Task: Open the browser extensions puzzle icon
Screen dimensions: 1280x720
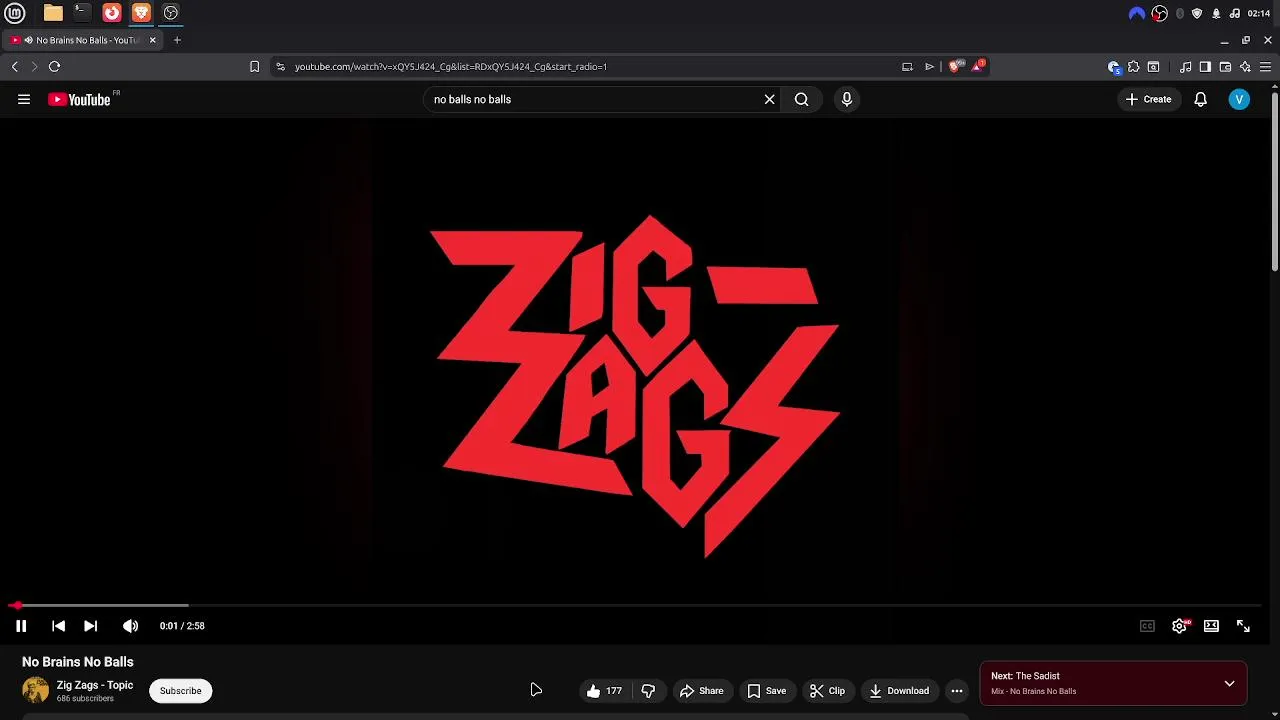Action: (1133, 67)
